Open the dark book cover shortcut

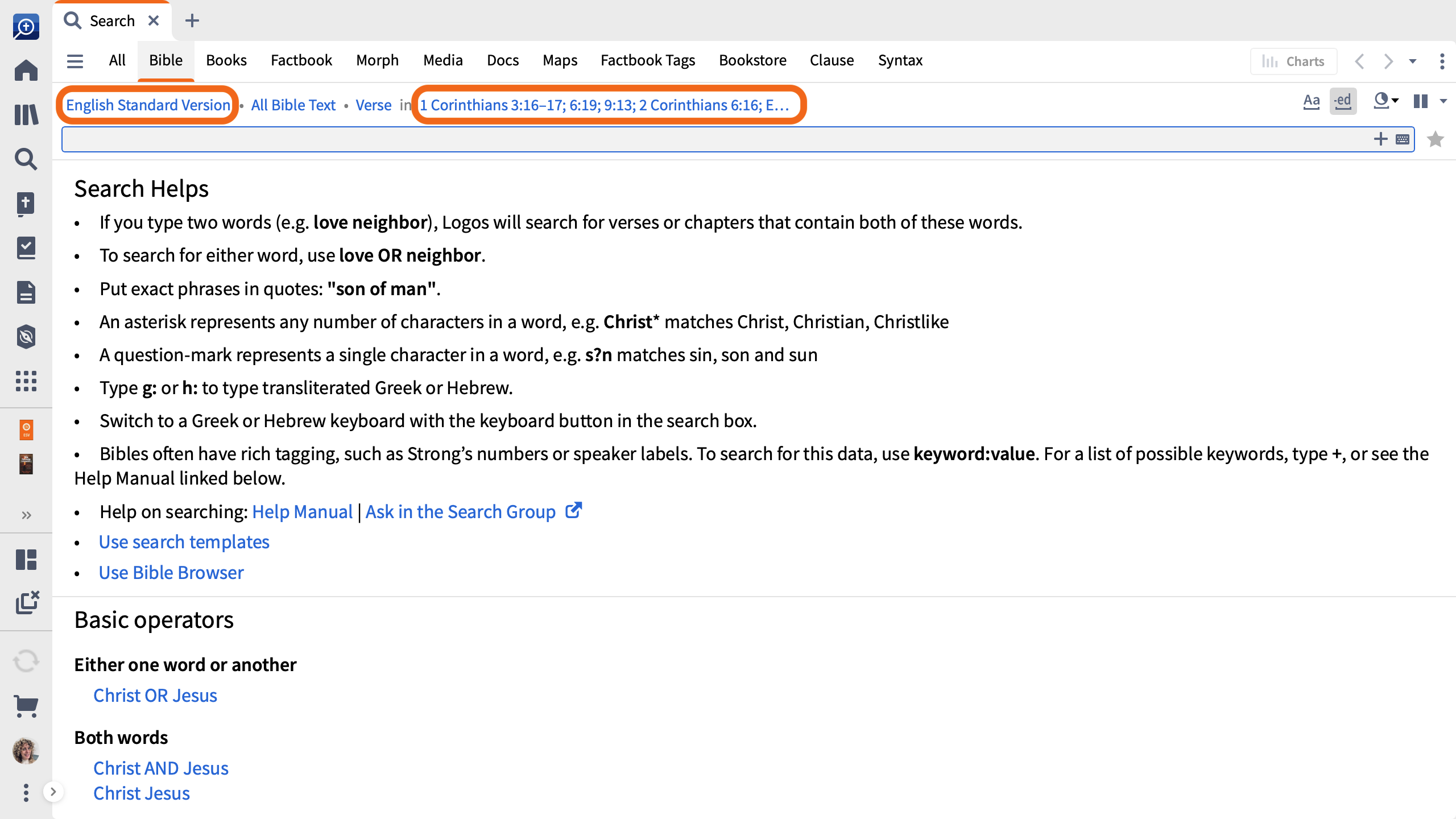point(26,464)
